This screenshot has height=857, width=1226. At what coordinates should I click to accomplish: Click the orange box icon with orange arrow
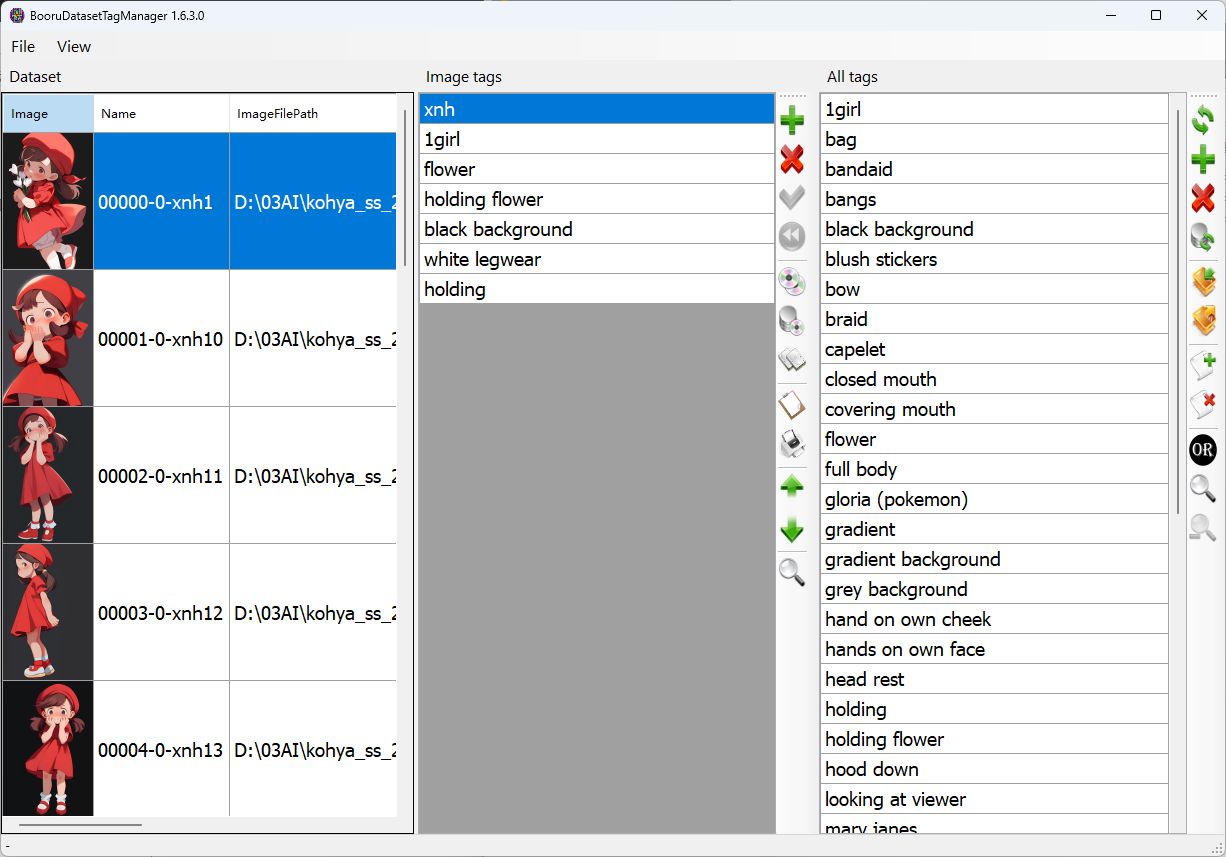pyautogui.click(x=1203, y=320)
